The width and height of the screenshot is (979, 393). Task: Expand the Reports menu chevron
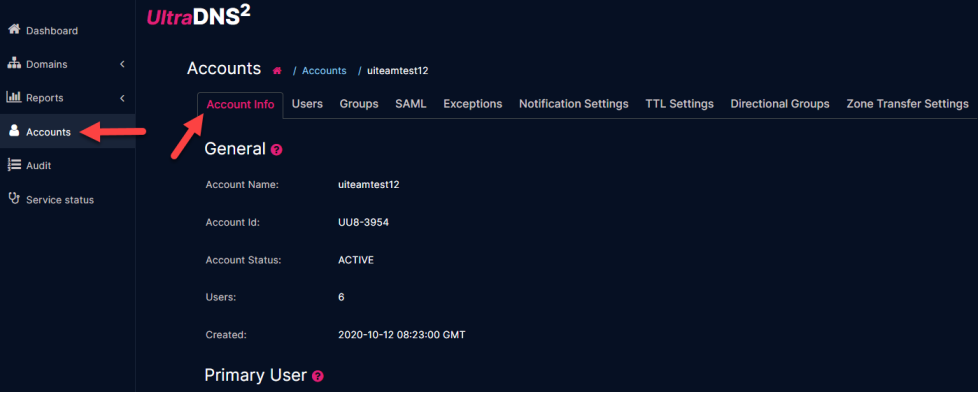point(122,97)
